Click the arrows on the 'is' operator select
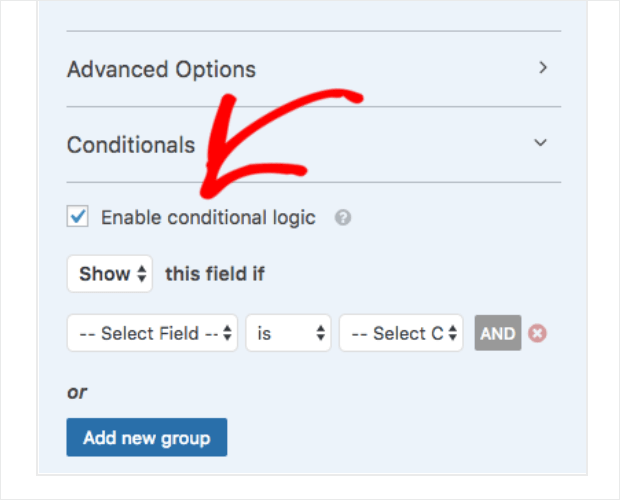The width and height of the screenshot is (620, 500). pyautogui.click(x=321, y=334)
